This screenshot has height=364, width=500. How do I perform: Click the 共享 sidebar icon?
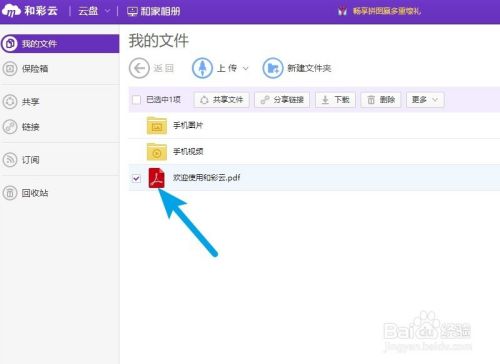(10, 102)
